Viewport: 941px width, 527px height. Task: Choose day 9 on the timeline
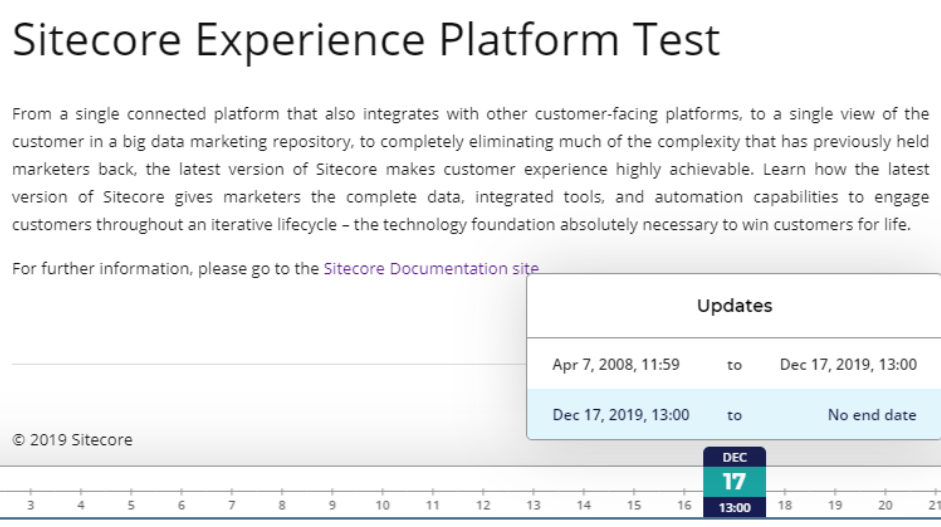point(332,505)
